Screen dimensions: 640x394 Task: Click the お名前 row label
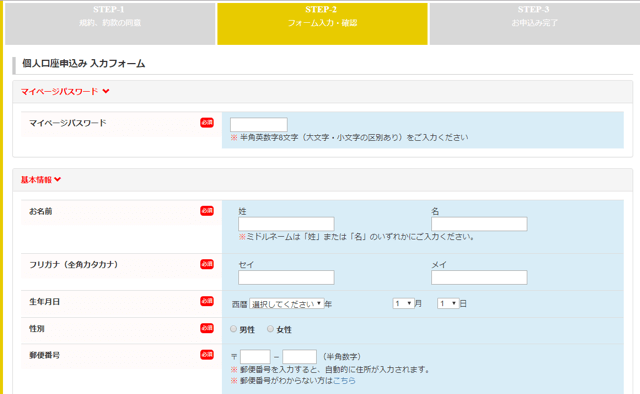pyautogui.click(x=40, y=211)
